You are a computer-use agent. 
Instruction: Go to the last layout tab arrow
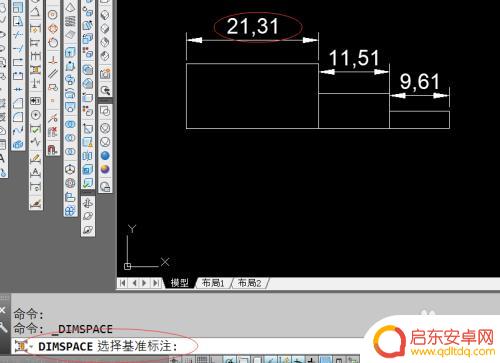tap(156, 283)
